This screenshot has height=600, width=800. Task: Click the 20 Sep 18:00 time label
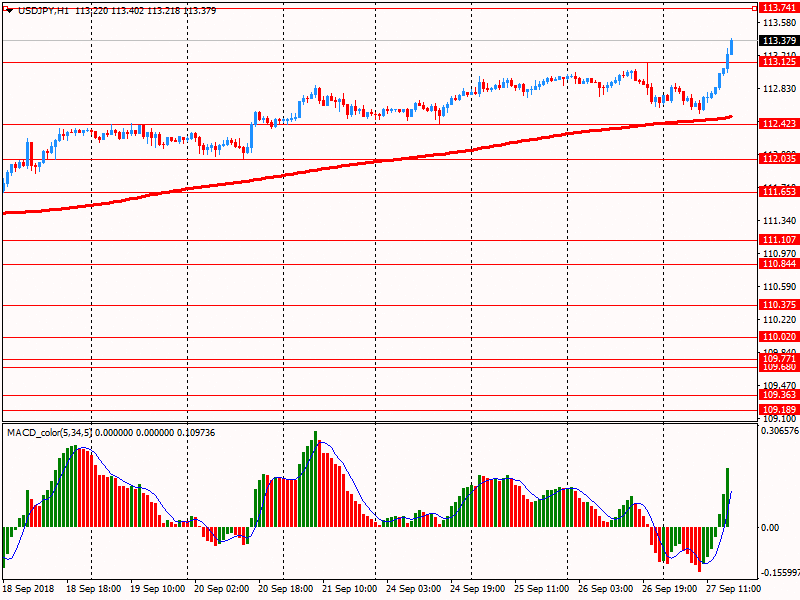point(286,589)
